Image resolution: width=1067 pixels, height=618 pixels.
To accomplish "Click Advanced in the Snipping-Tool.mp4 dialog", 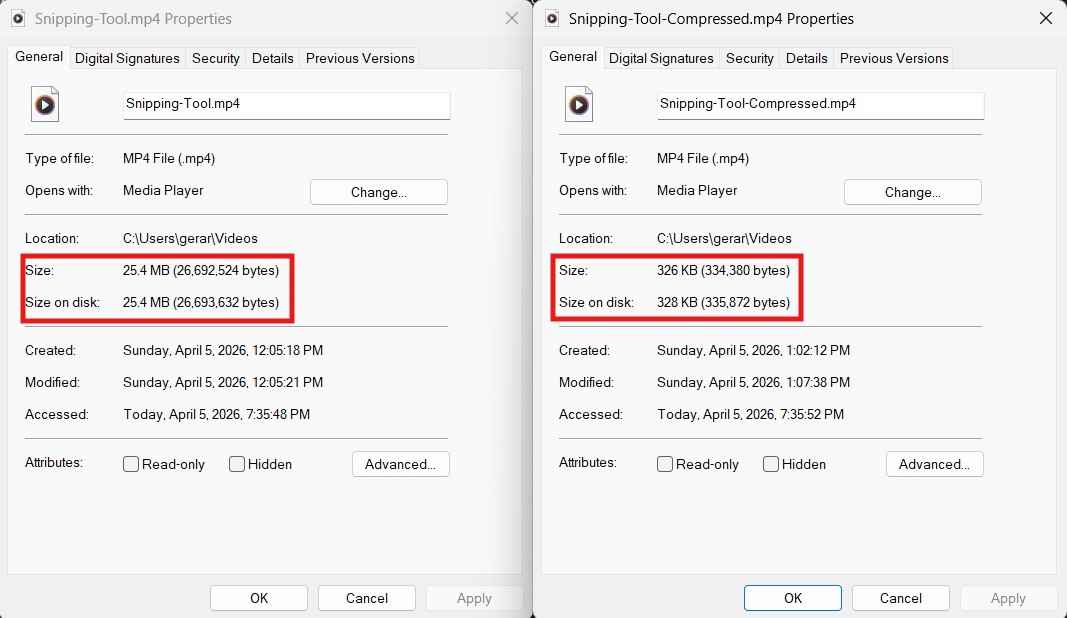I will coord(400,464).
